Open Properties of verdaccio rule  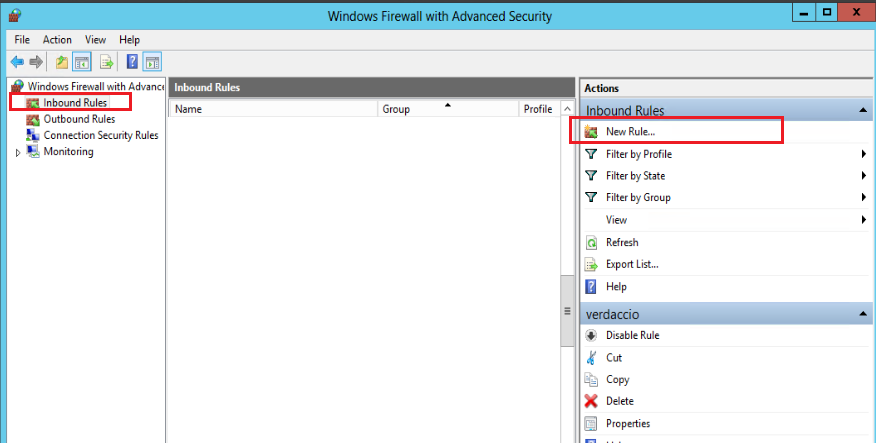click(628, 423)
